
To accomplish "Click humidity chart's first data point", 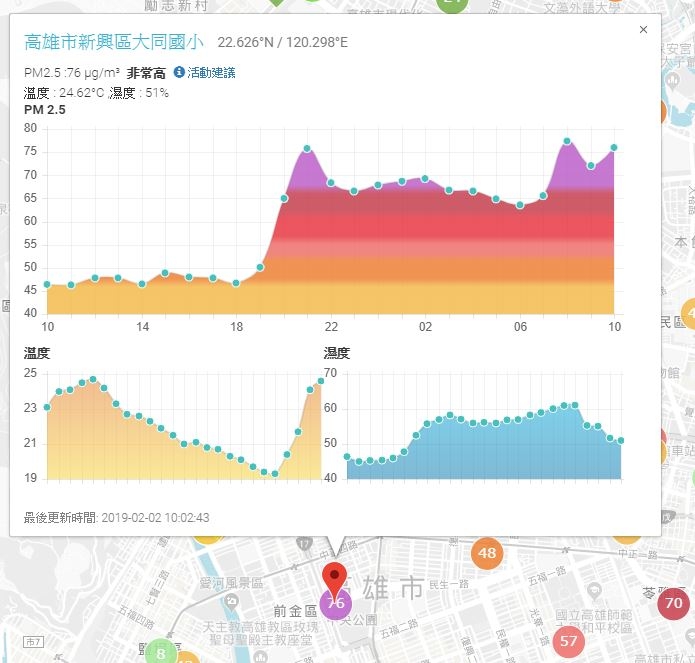I will pyautogui.click(x=347, y=457).
